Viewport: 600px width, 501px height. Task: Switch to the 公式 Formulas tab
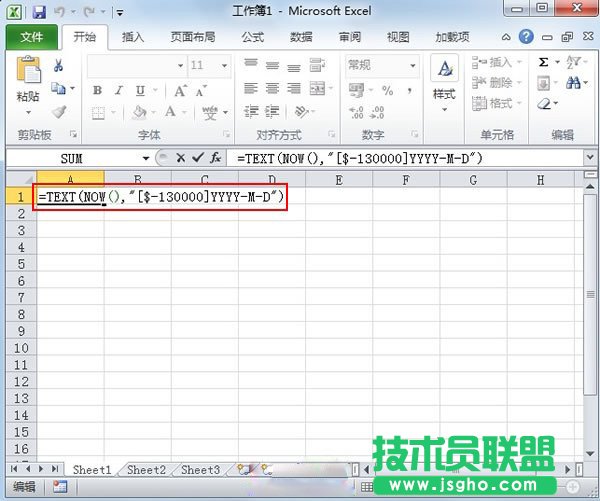[253, 37]
